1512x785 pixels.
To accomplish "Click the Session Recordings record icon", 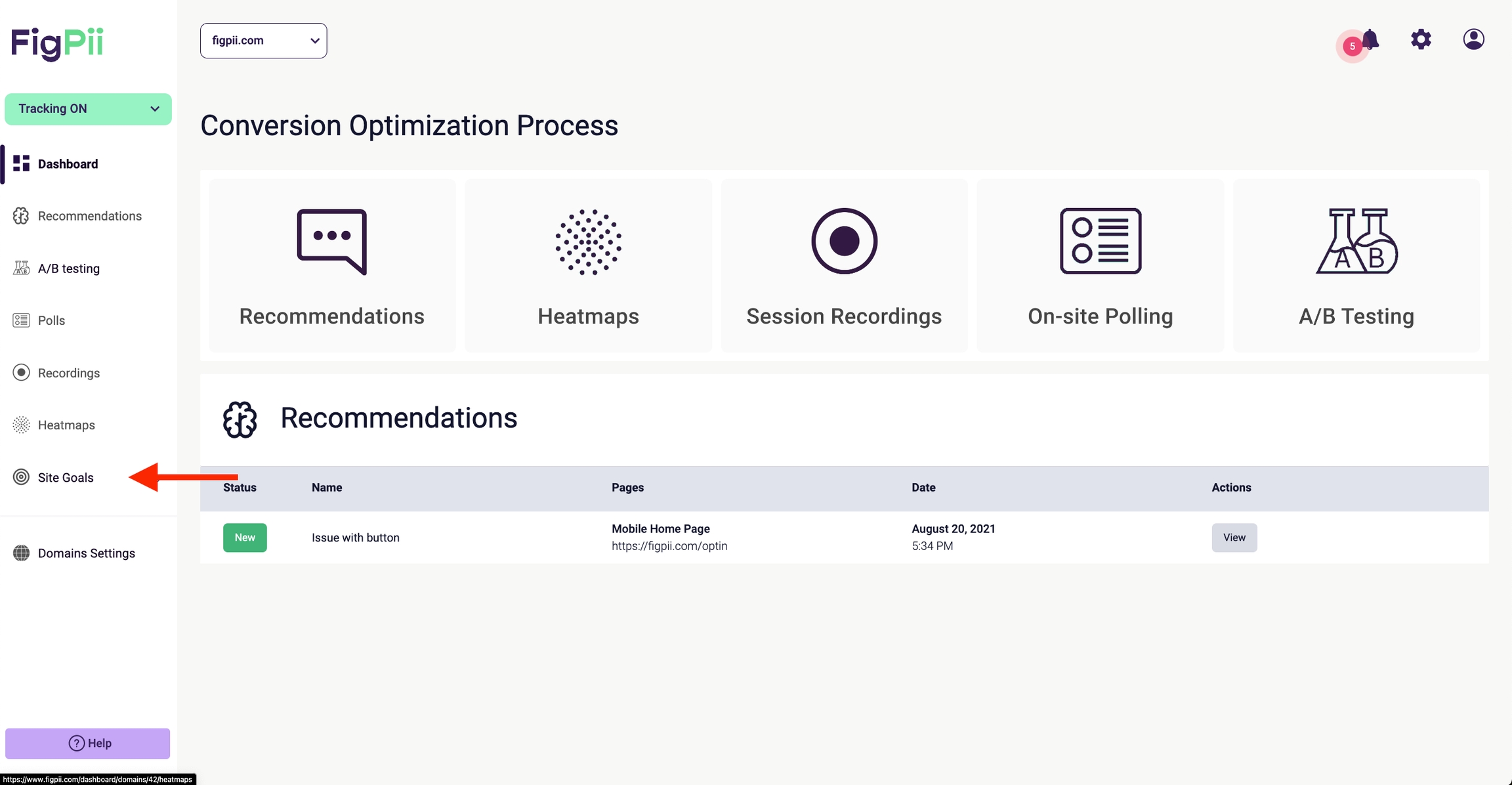I will click(844, 241).
